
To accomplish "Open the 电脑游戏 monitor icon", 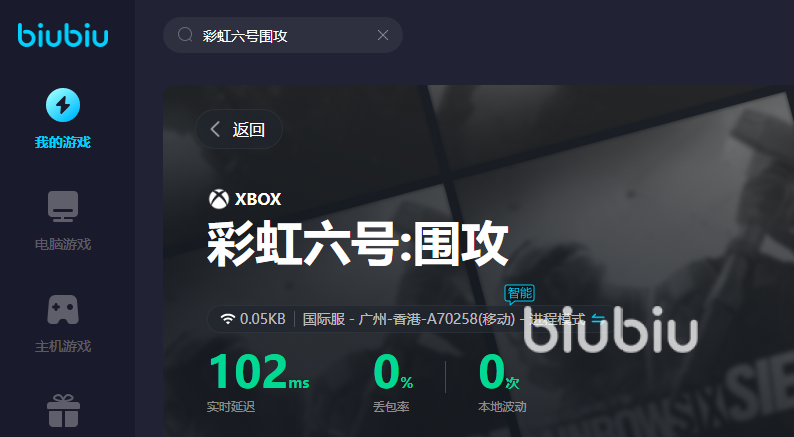I will (63, 206).
